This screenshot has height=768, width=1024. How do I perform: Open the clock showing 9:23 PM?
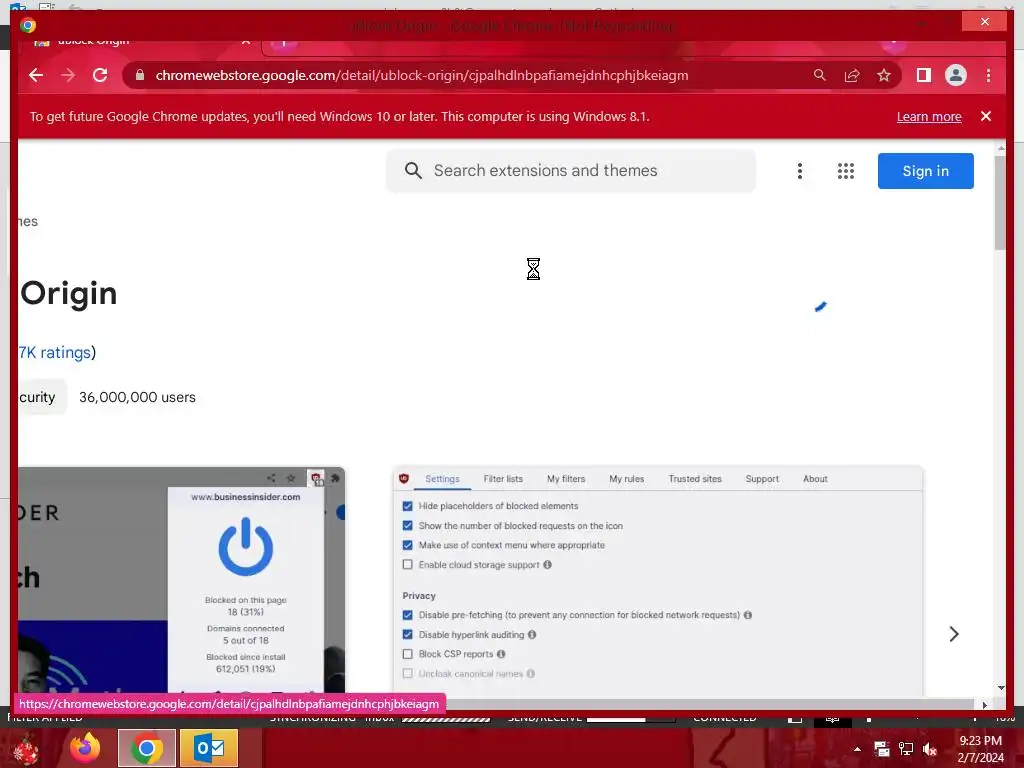click(980, 749)
